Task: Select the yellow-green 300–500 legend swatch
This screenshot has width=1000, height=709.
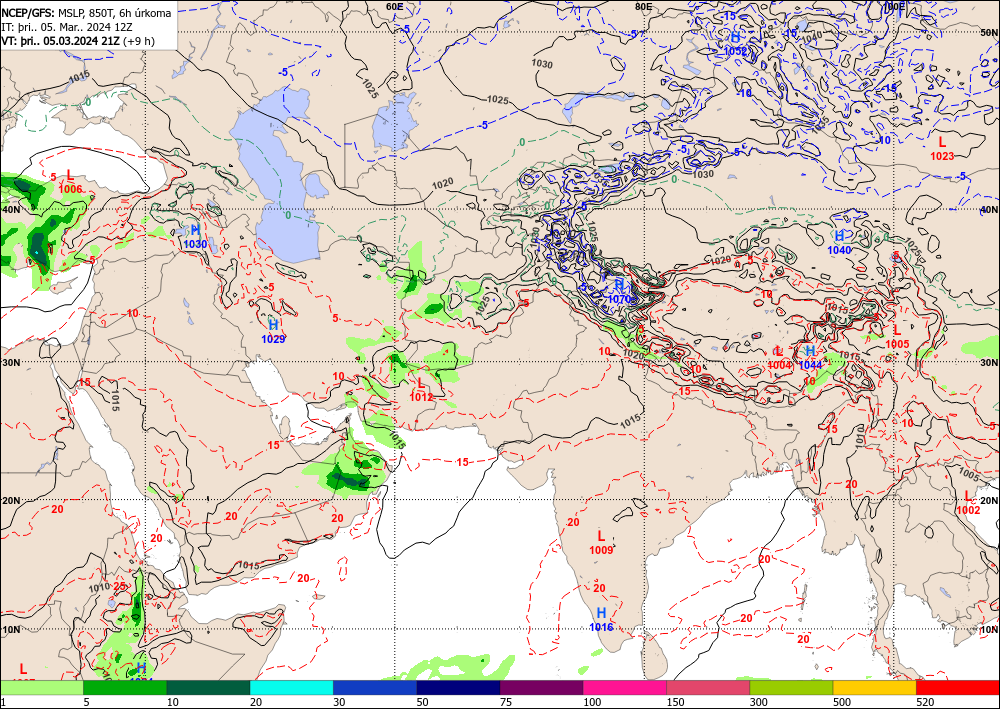Action: 791,687
